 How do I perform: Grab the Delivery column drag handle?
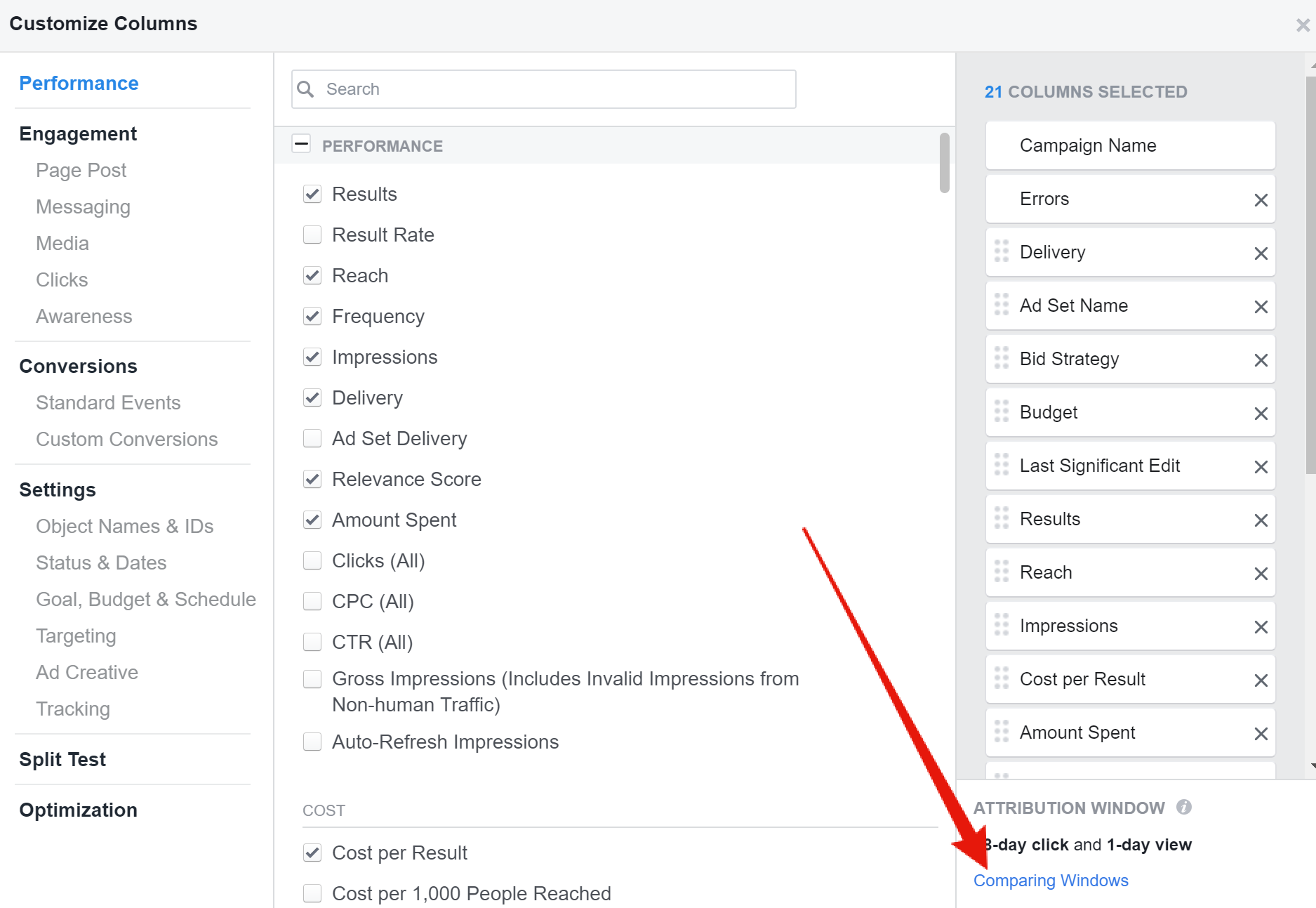point(1002,251)
